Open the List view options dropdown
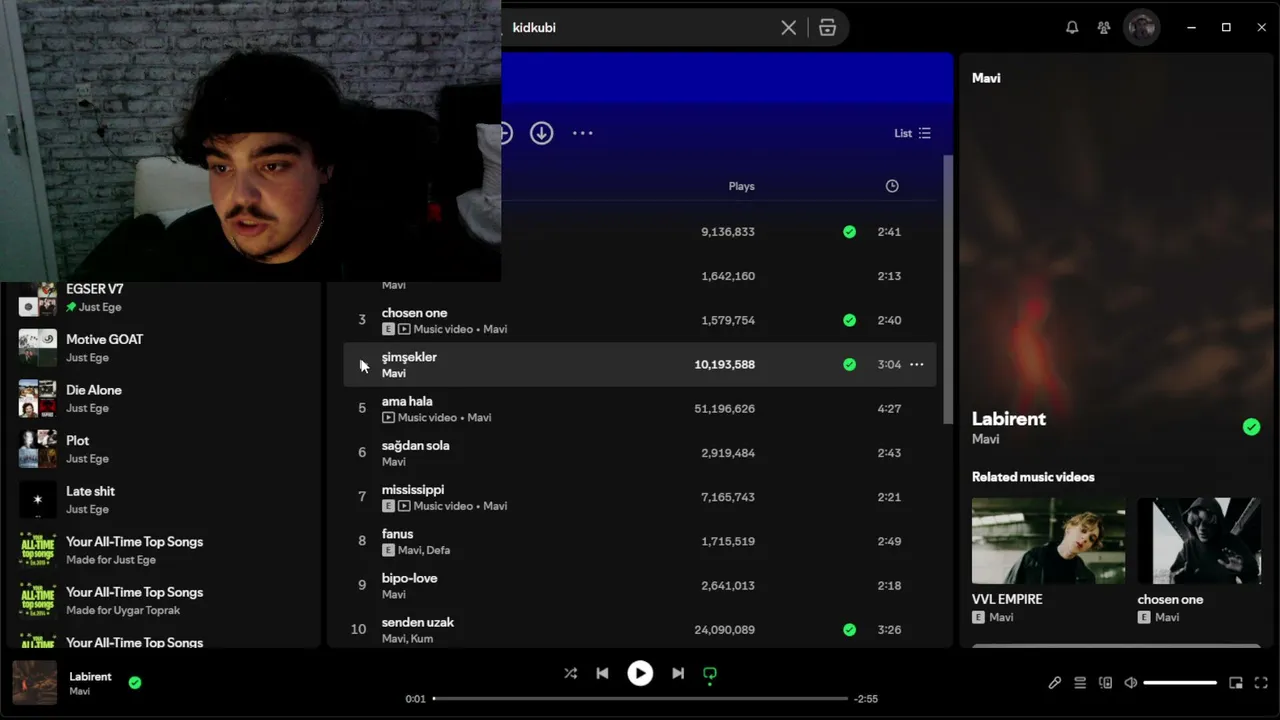This screenshot has height=720, width=1280. pyautogui.click(x=912, y=133)
